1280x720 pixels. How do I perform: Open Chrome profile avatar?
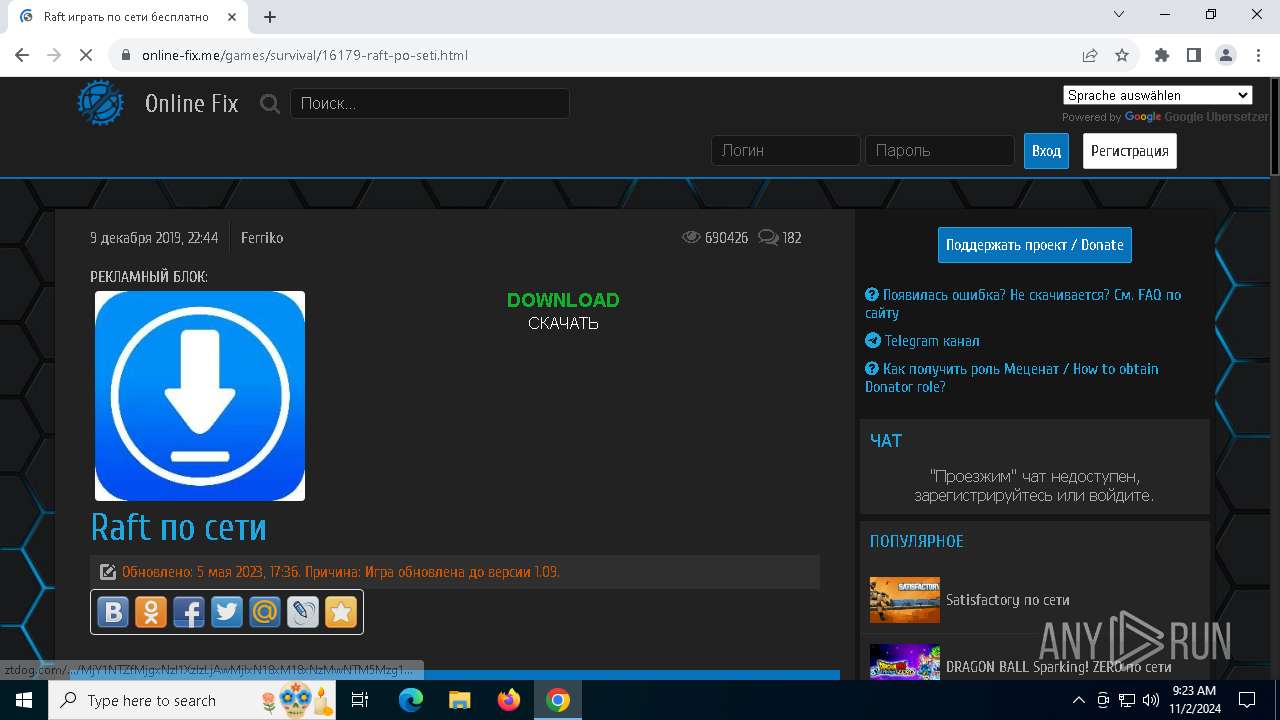click(1226, 55)
